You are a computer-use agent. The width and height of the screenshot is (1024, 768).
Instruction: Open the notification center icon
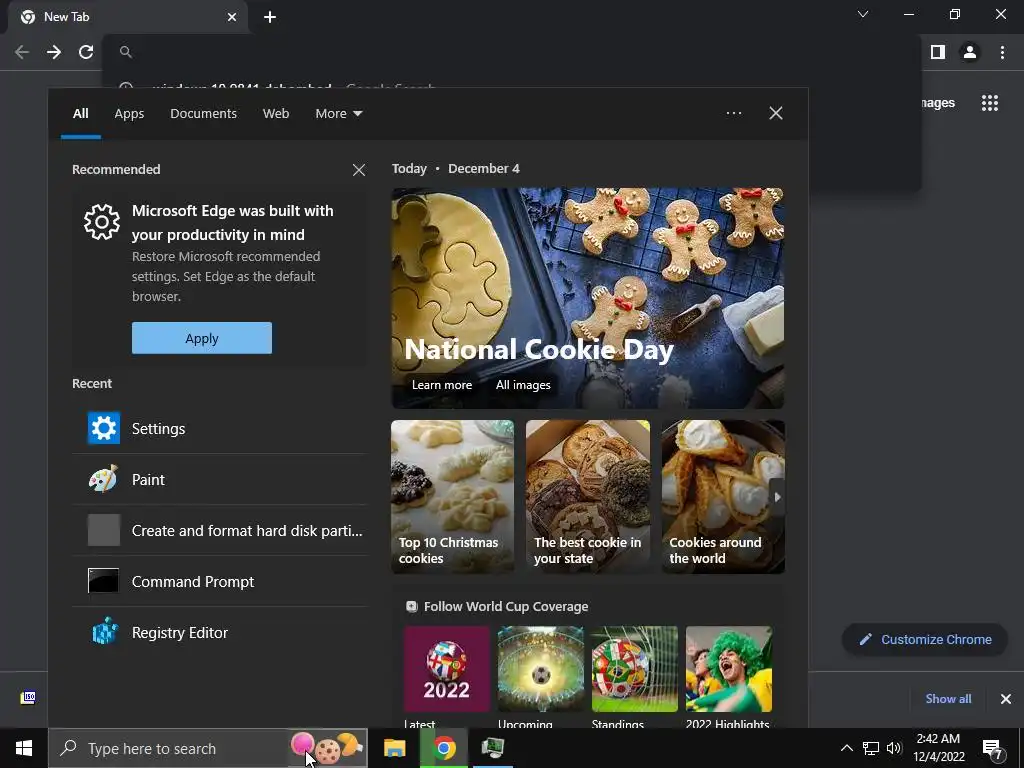(x=993, y=749)
